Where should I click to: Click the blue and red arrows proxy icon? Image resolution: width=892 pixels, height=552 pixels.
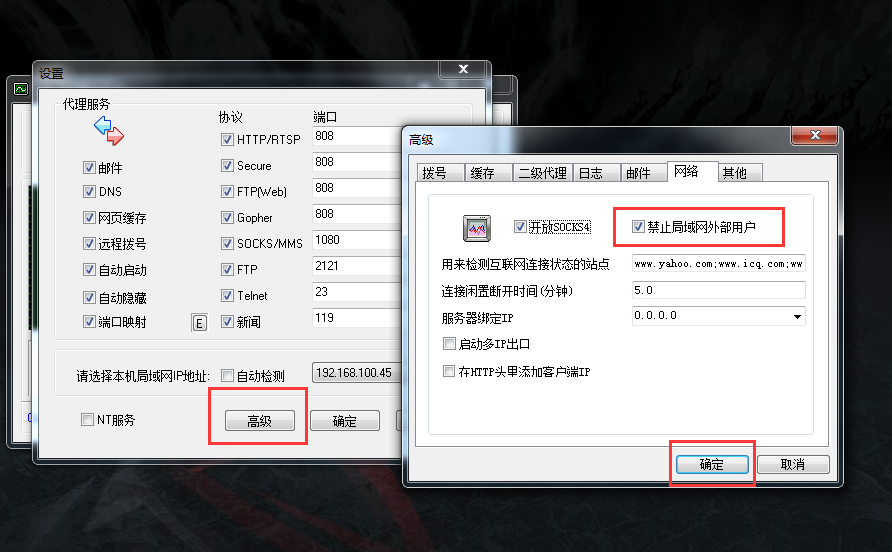tap(109, 130)
